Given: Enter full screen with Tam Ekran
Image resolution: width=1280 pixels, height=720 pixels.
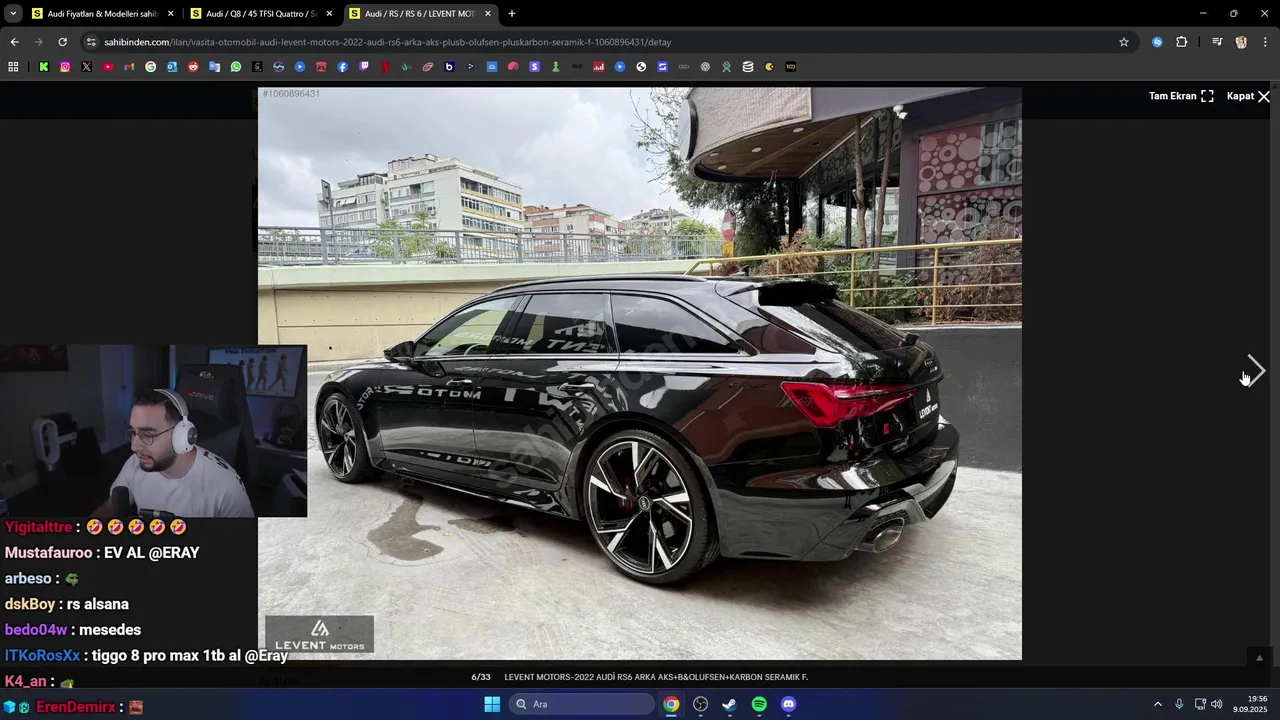Looking at the screenshot, I should pos(1181,96).
